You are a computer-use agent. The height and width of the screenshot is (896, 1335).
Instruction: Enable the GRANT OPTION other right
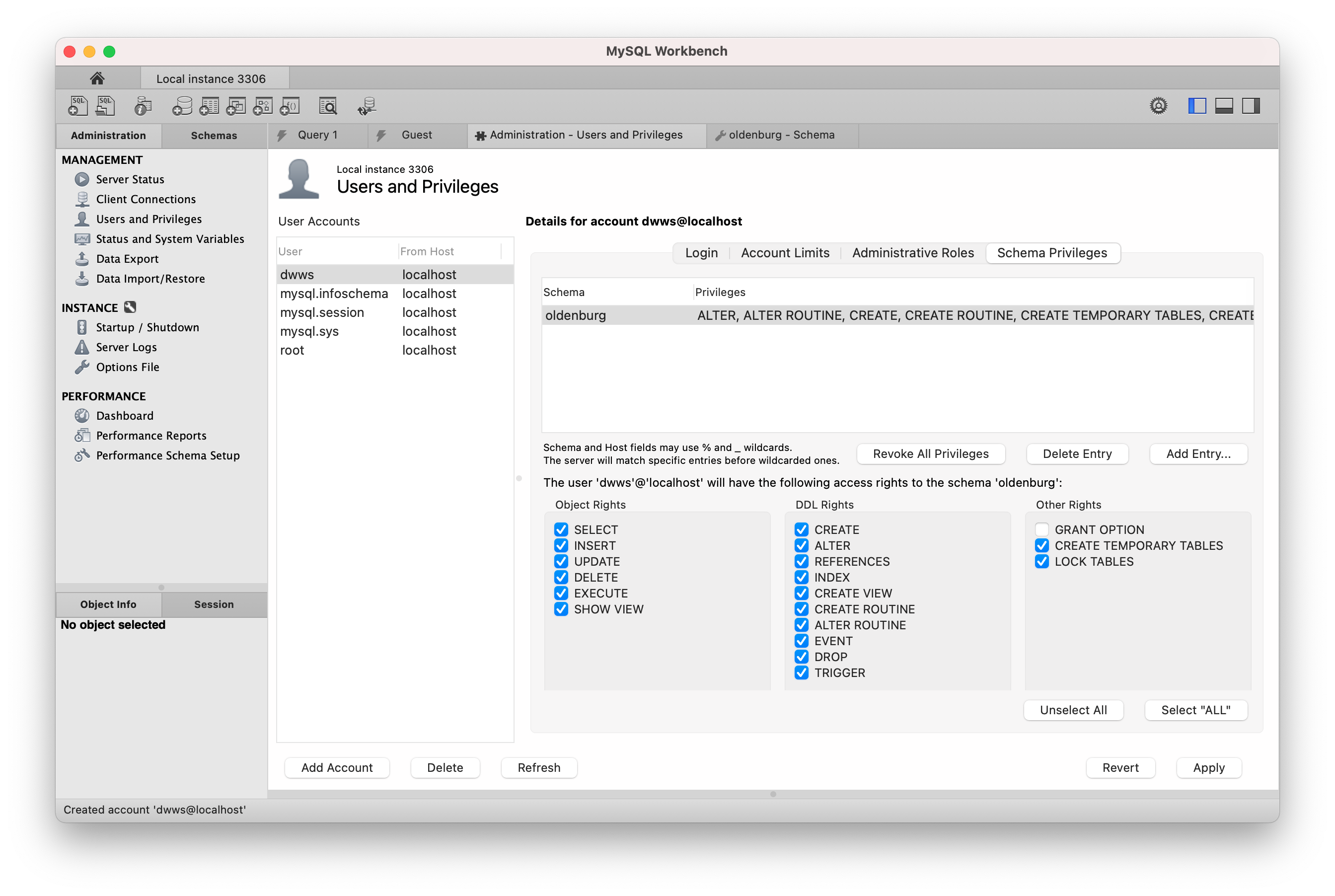pyautogui.click(x=1042, y=529)
